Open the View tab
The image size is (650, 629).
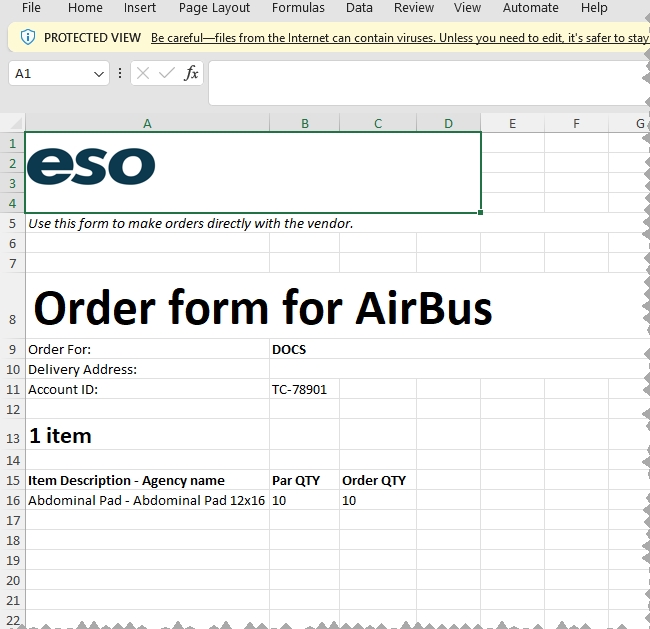coord(467,7)
